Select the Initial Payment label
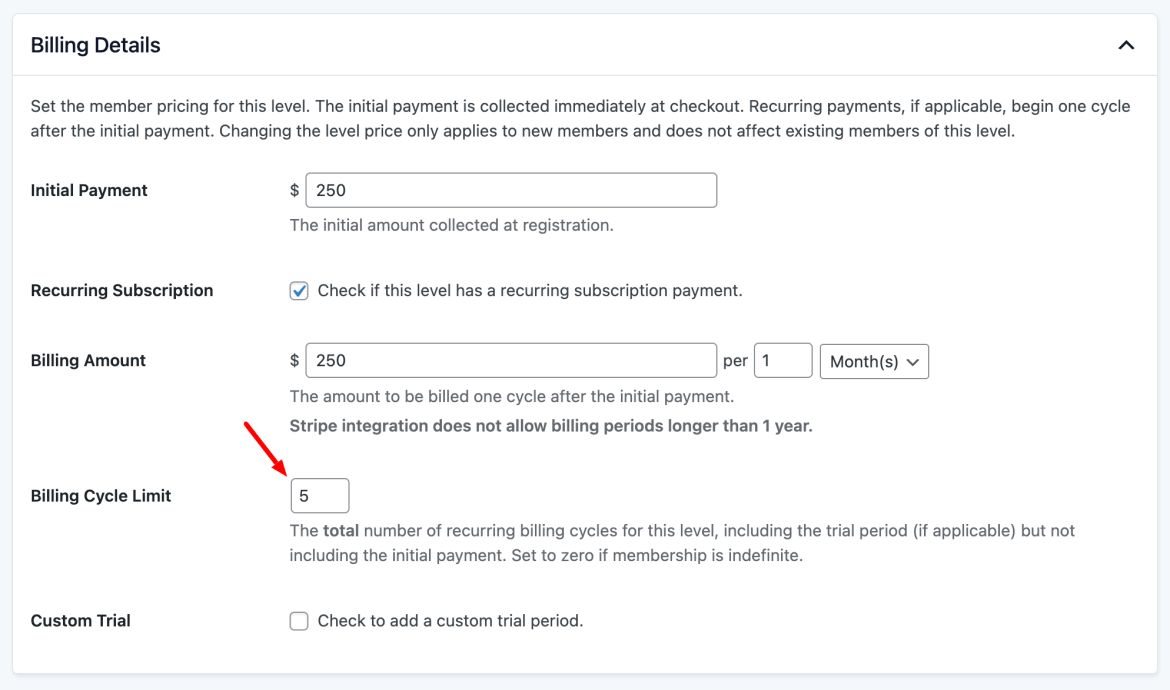 tap(90, 190)
